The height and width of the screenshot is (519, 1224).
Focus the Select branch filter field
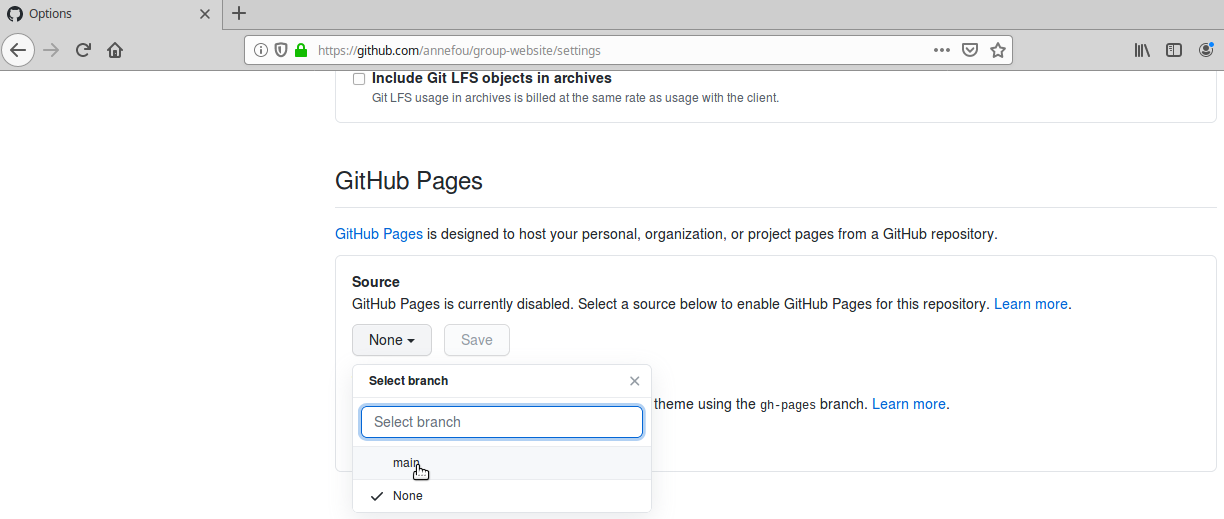[x=502, y=422]
